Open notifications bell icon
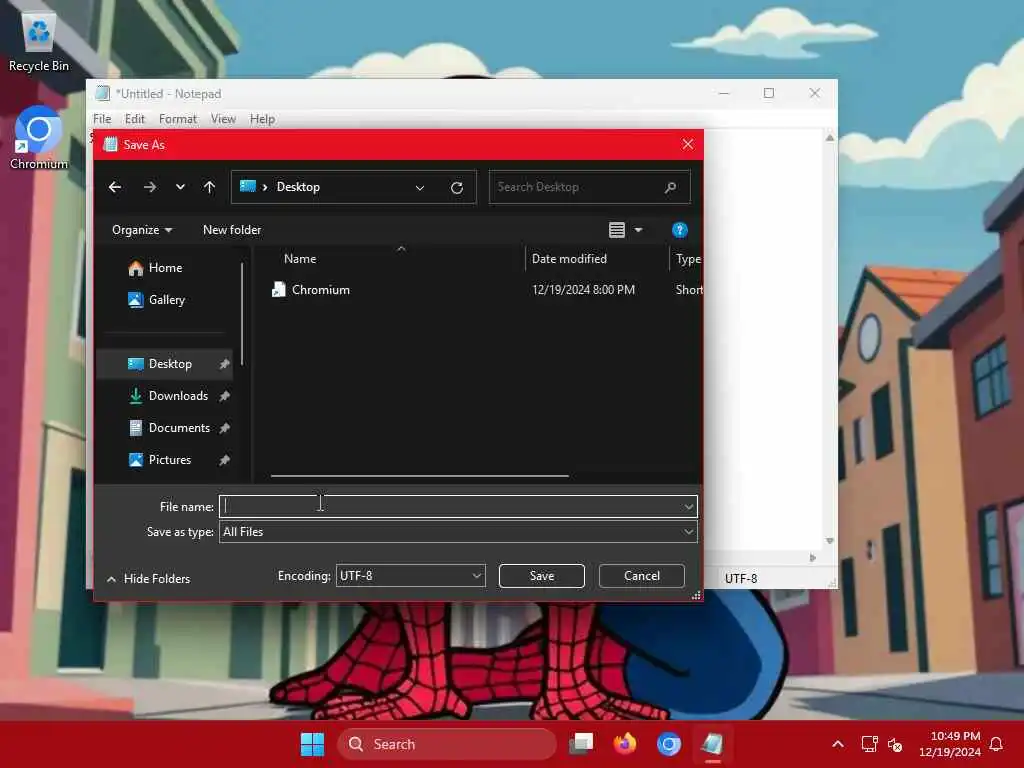Viewport: 1024px width, 768px height. [x=997, y=744]
